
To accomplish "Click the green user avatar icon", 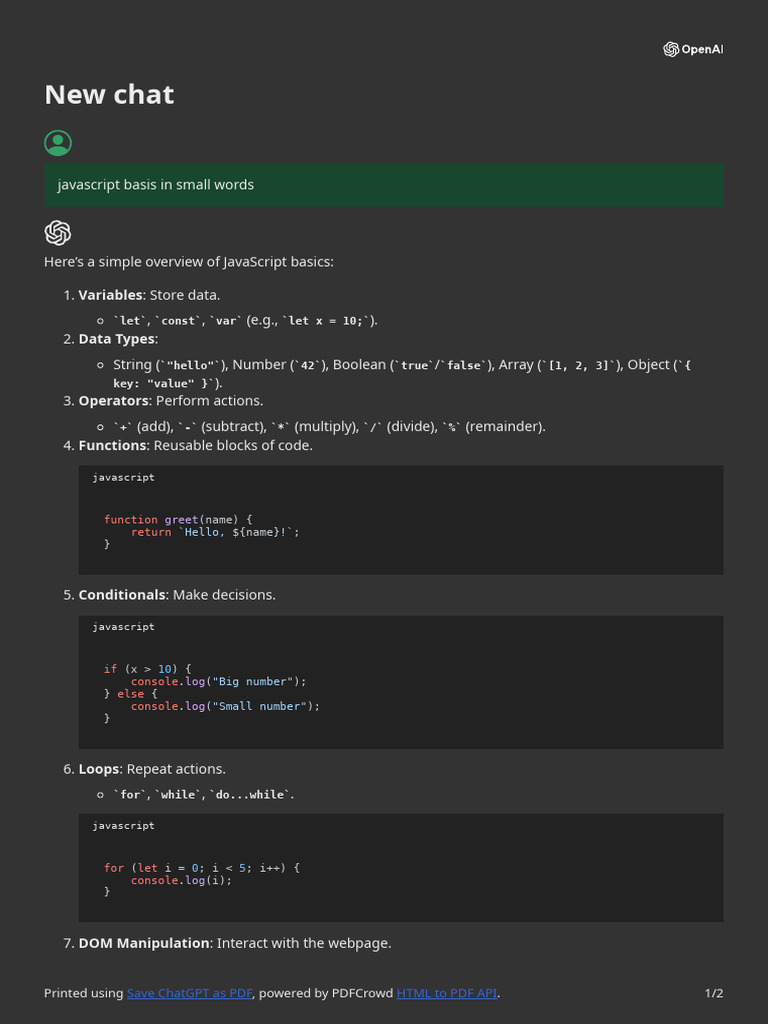I will [58, 143].
